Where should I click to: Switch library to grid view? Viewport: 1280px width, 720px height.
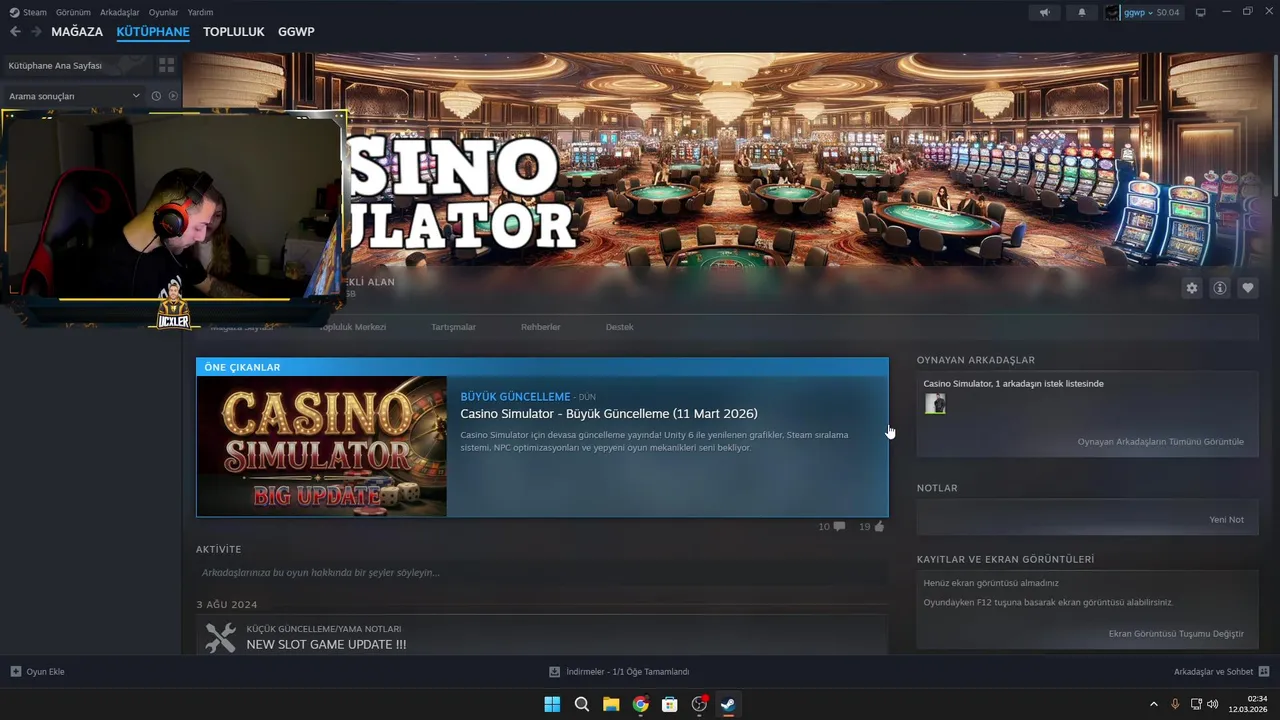click(166, 65)
